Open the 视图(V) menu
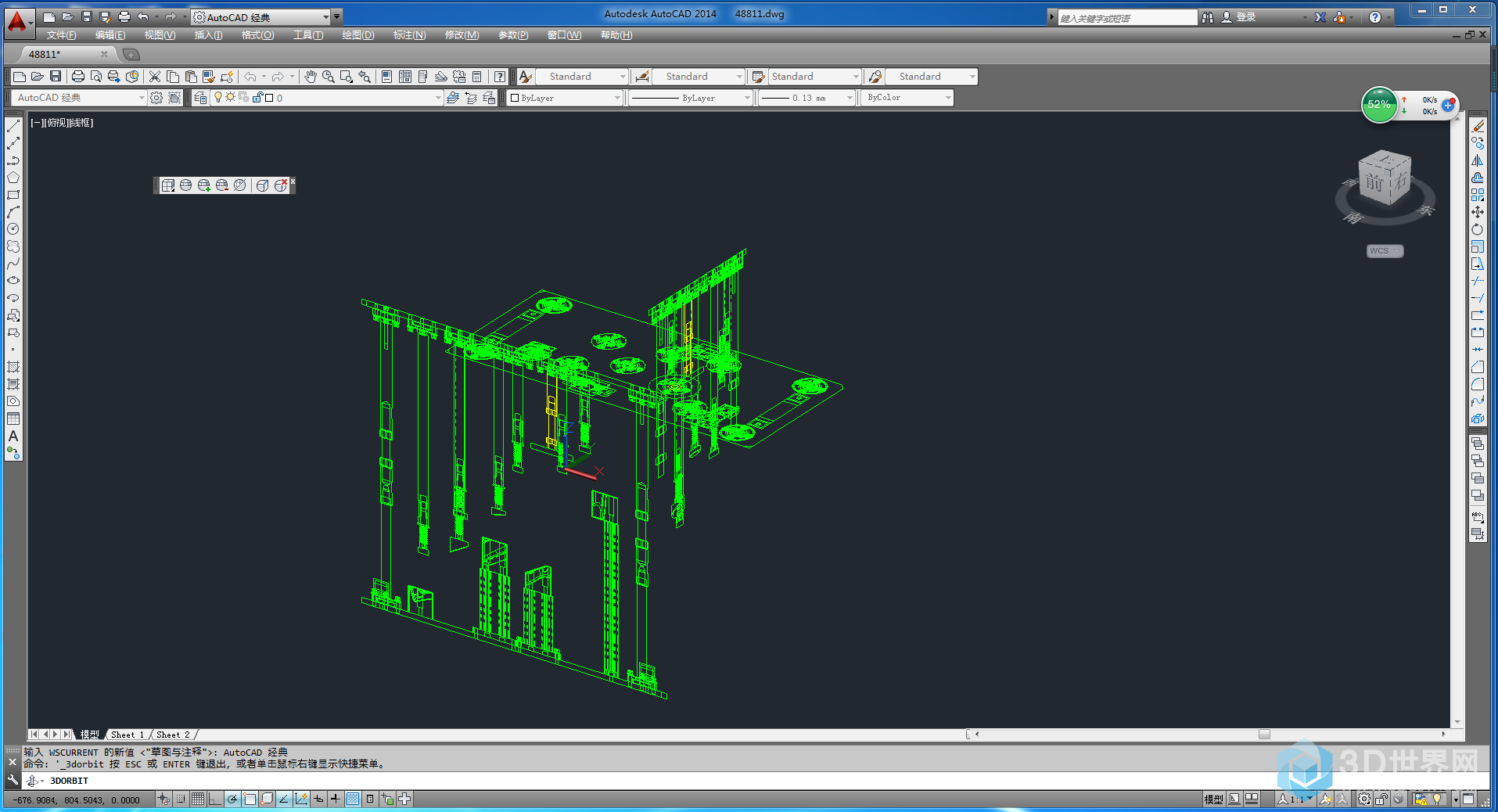 point(160,35)
